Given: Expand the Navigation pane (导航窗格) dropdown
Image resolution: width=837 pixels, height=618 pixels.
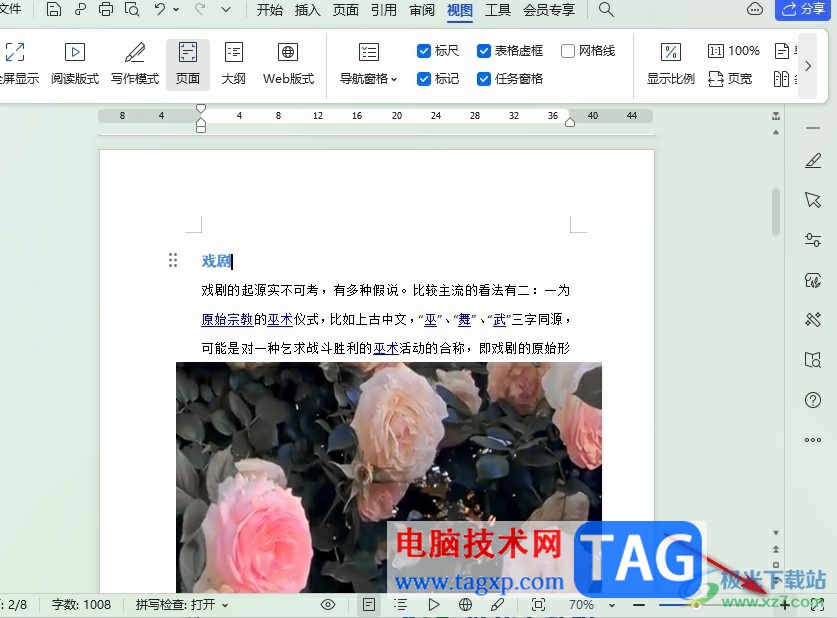Looking at the screenshot, I should 369,65.
